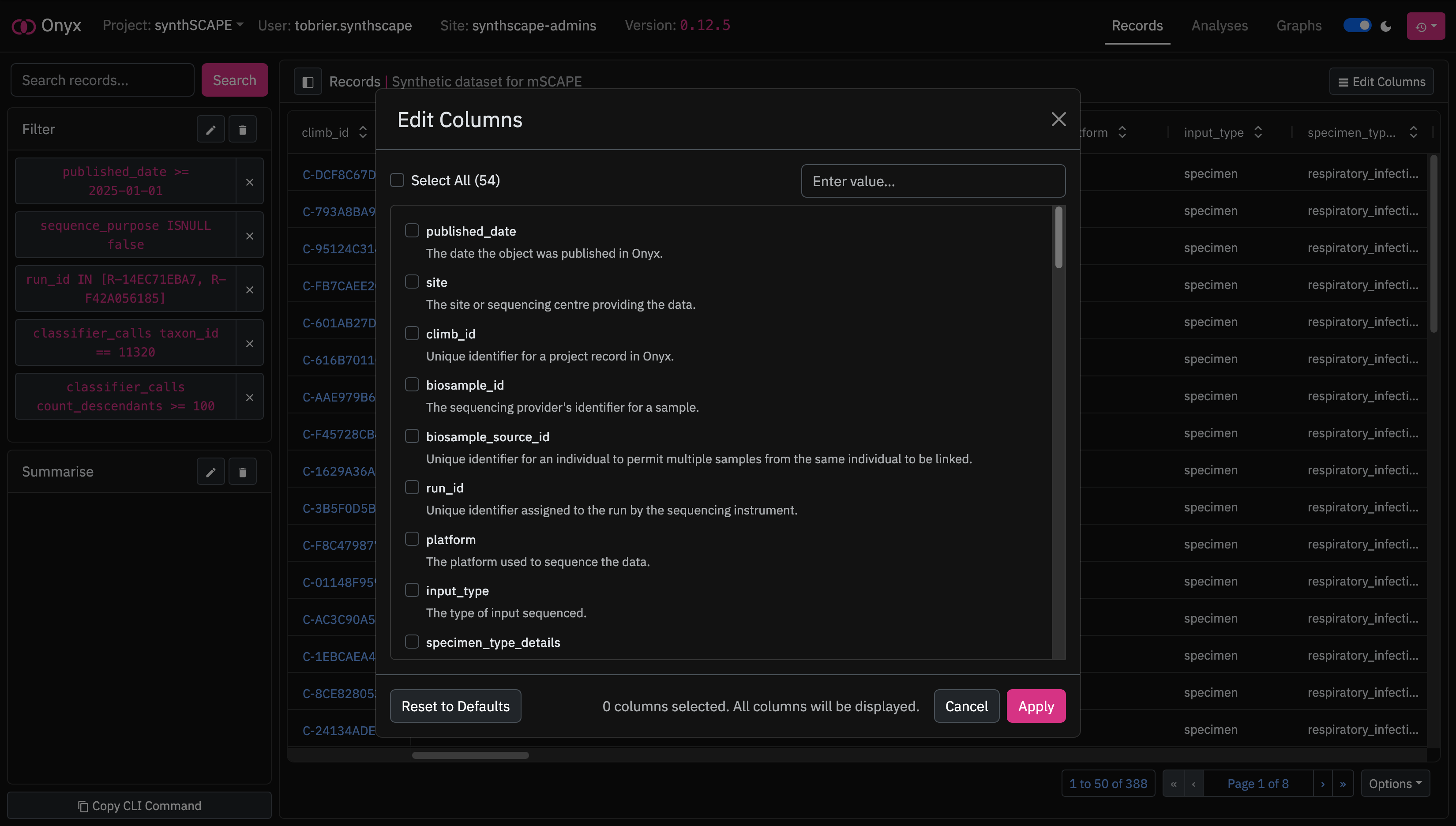This screenshot has width=1456, height=826.
Task: Clear all filters with Filter trash icon
Action: point(242,130)
